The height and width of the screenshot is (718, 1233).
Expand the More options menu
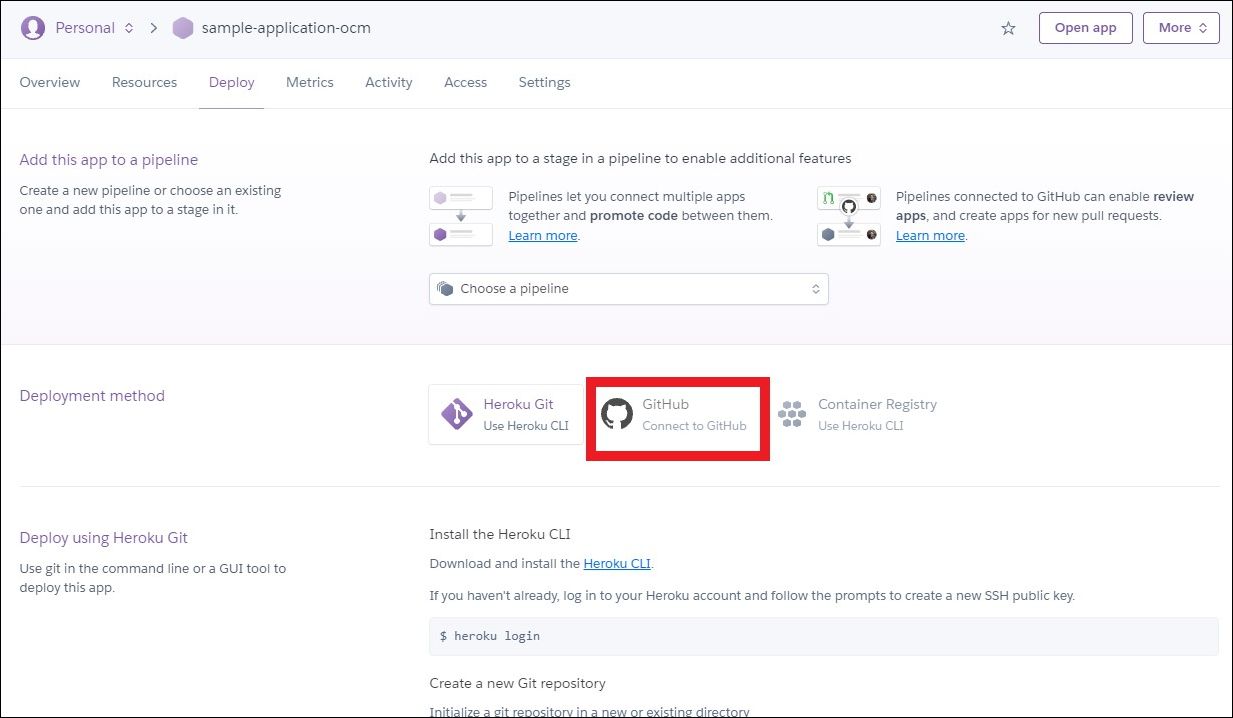1181,28
